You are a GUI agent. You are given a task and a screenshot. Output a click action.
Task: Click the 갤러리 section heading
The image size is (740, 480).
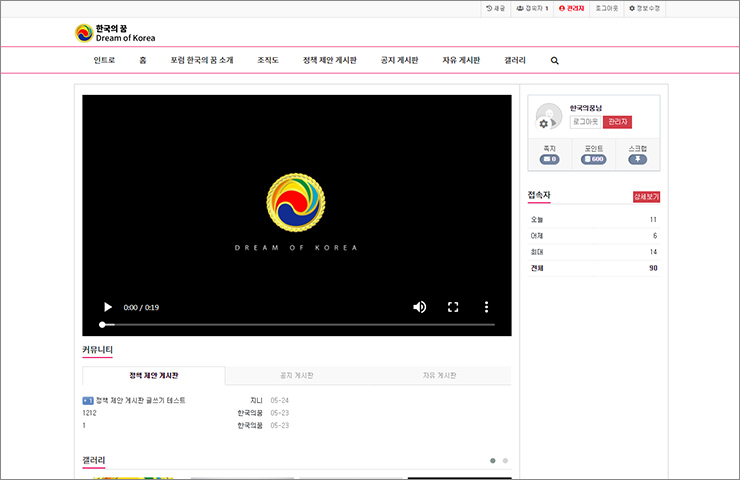click(x=93, y=460)
